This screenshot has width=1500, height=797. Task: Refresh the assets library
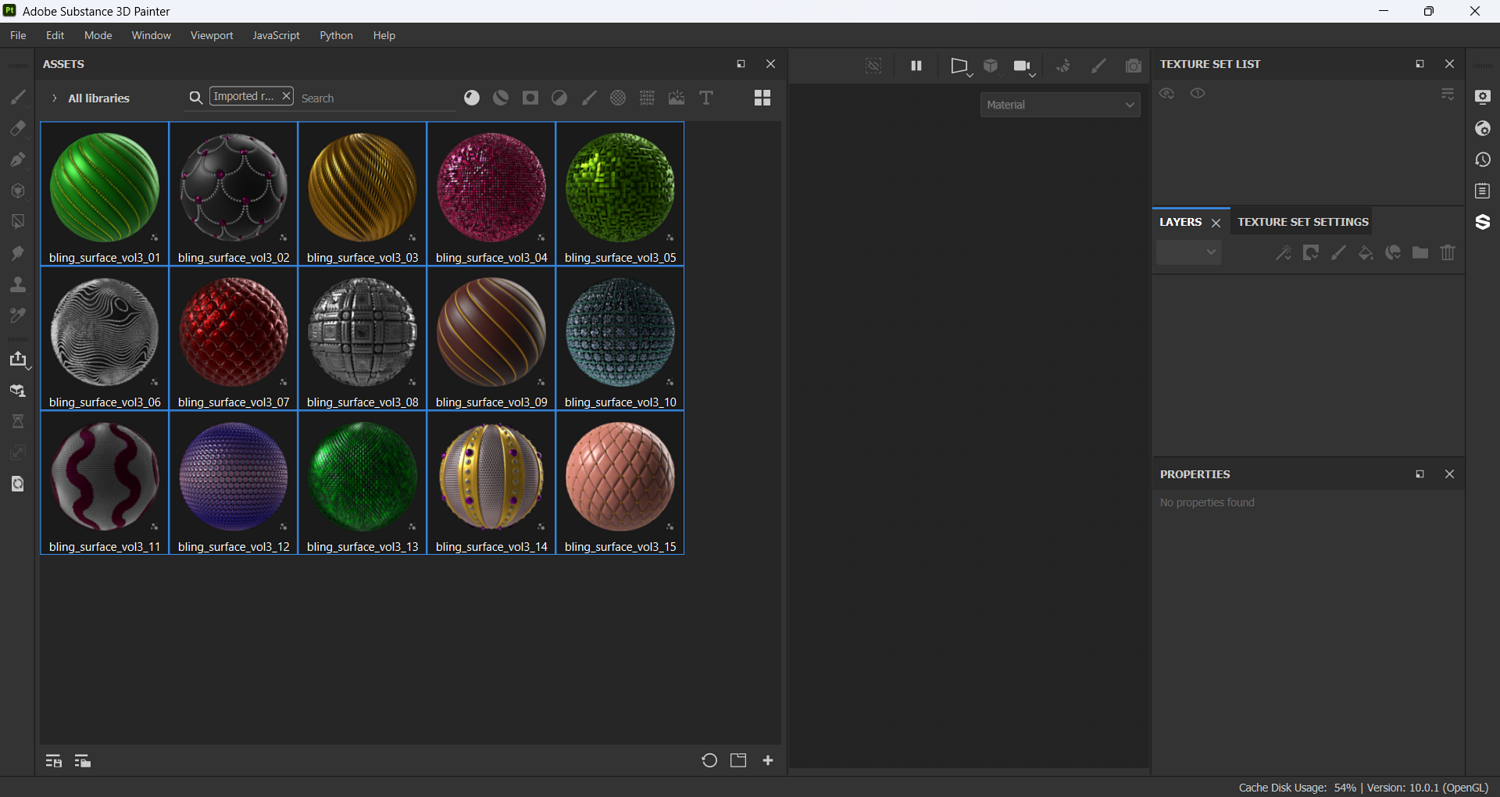pos(709,760)
